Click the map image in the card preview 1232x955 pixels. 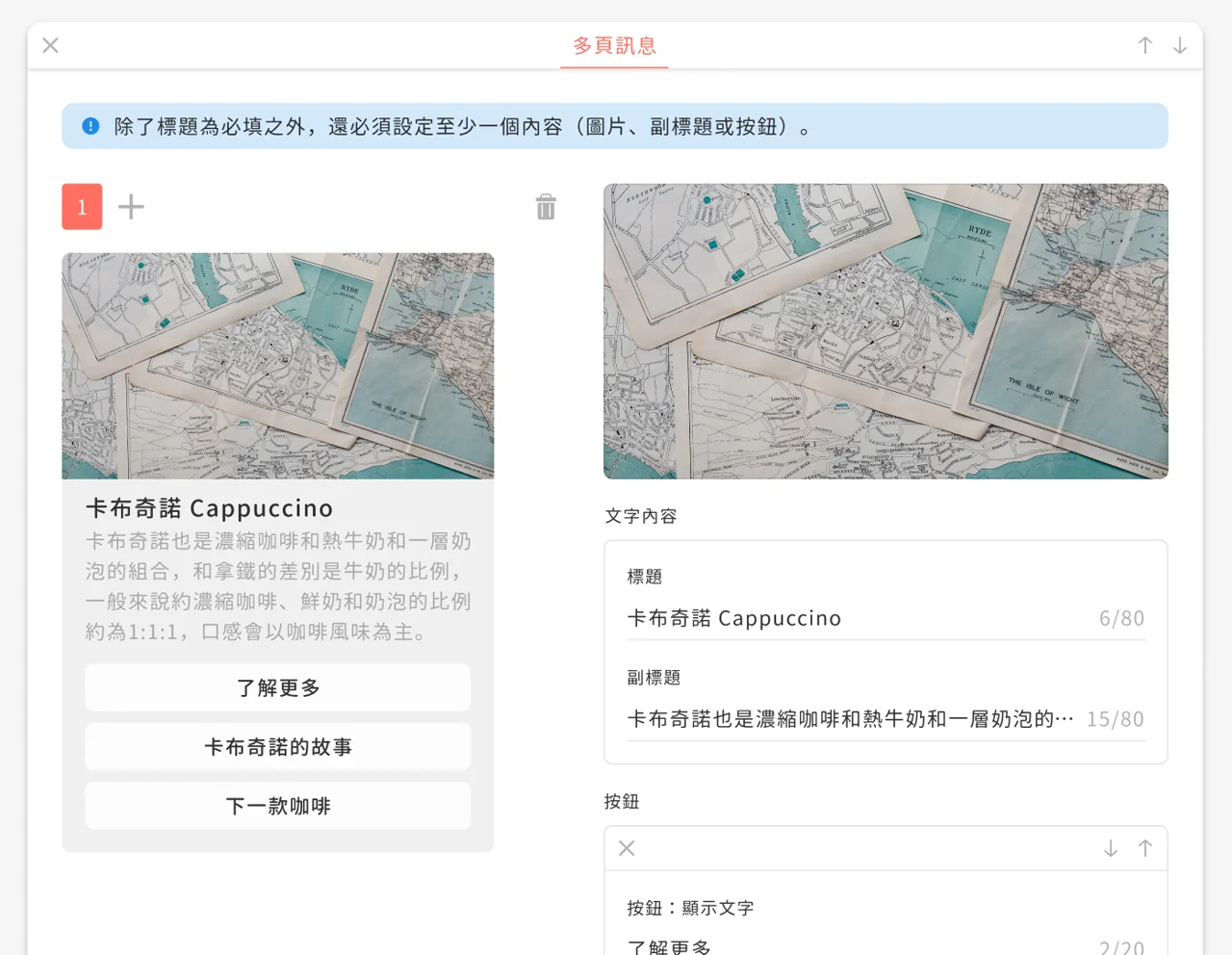coord(278,366)
